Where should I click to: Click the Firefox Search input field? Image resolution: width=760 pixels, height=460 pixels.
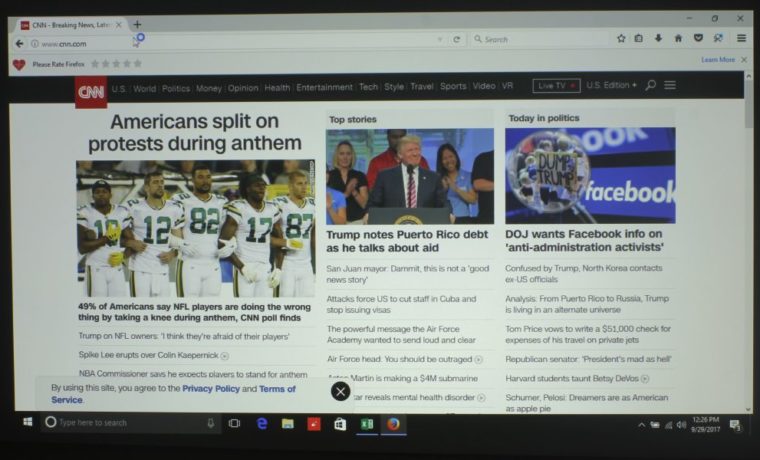point(539,39)
